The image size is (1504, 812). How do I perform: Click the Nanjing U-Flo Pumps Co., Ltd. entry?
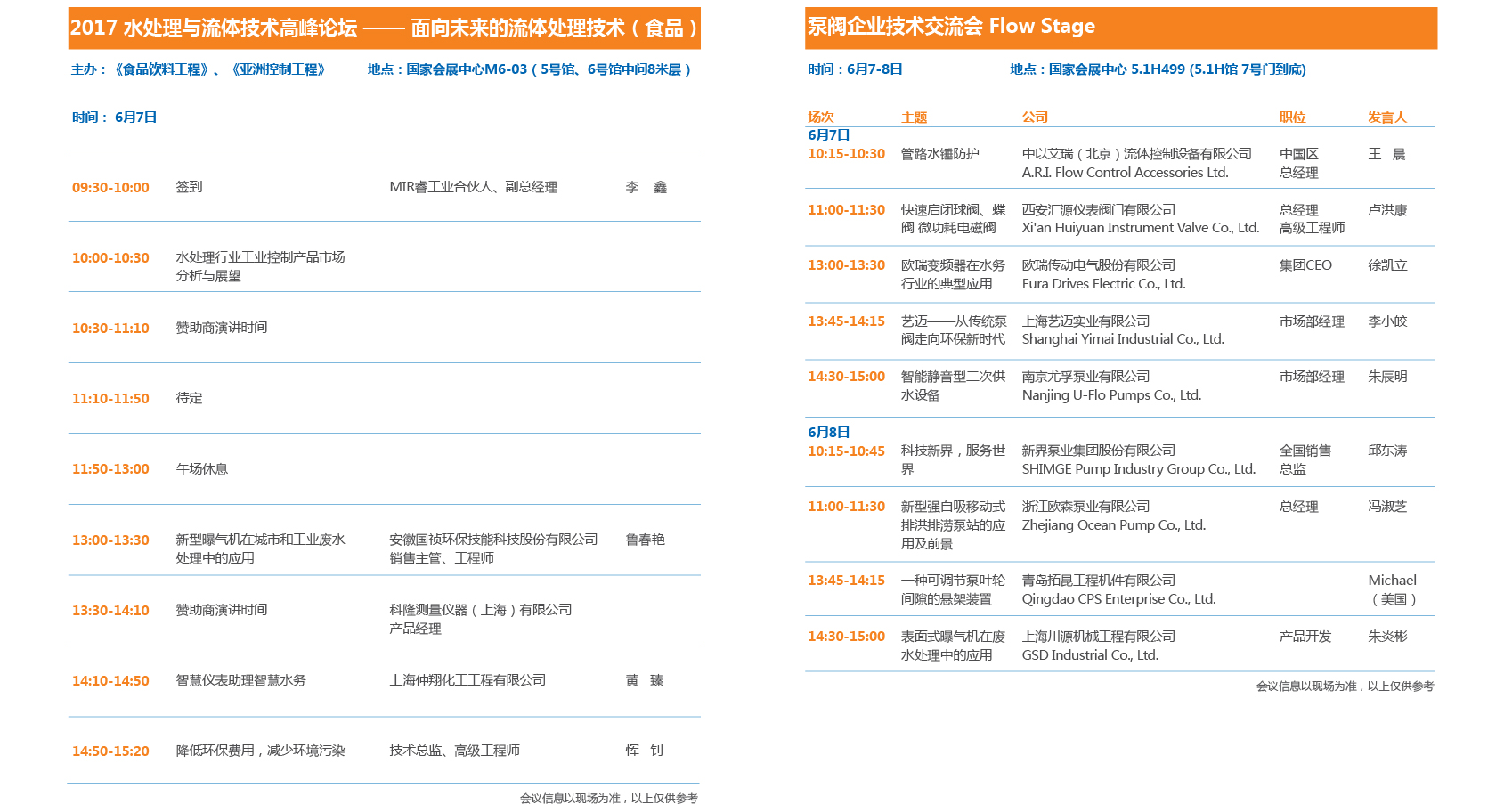pos(1111,395)
